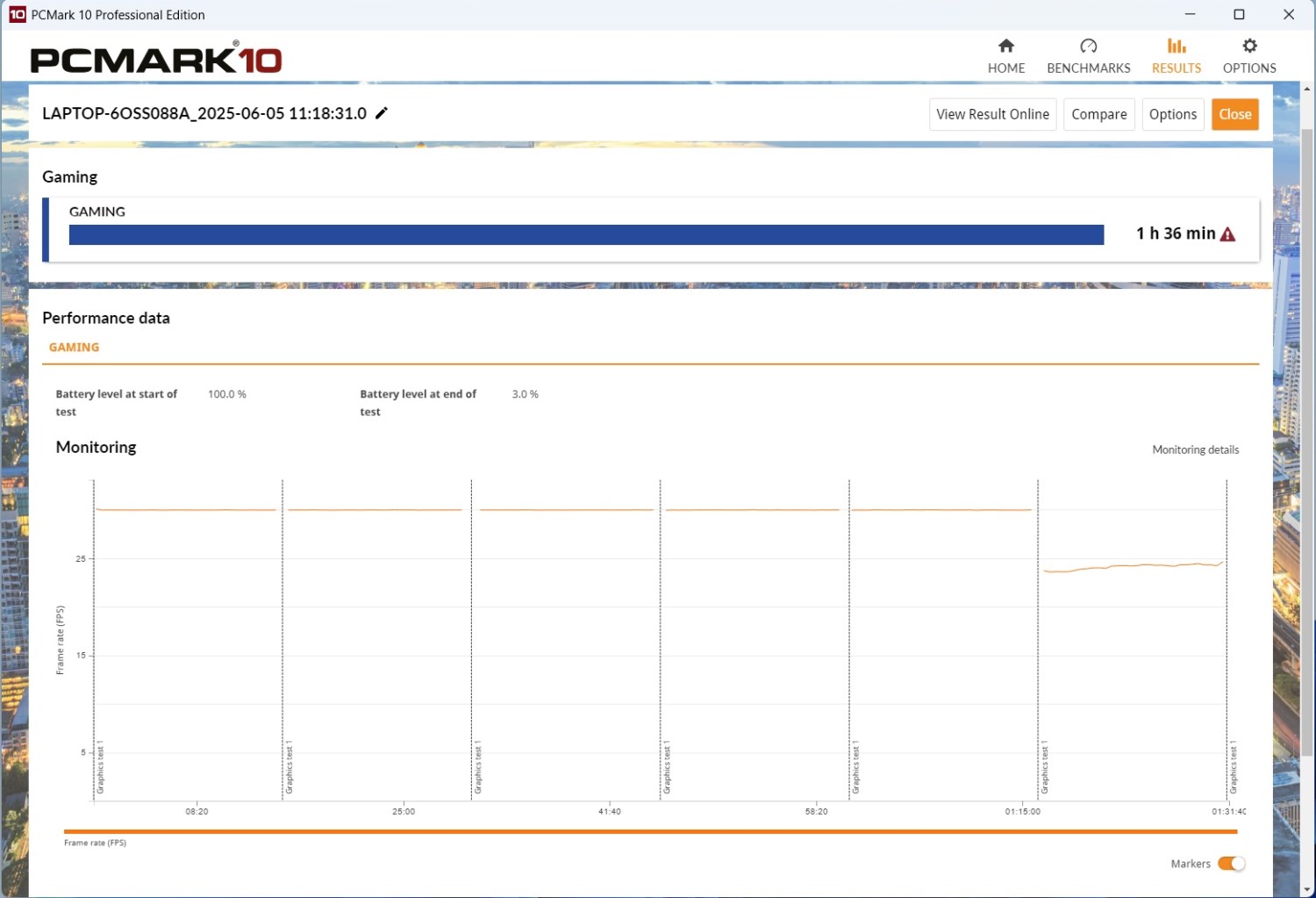Open Monitoring details link

click(x=1196, y=449)
